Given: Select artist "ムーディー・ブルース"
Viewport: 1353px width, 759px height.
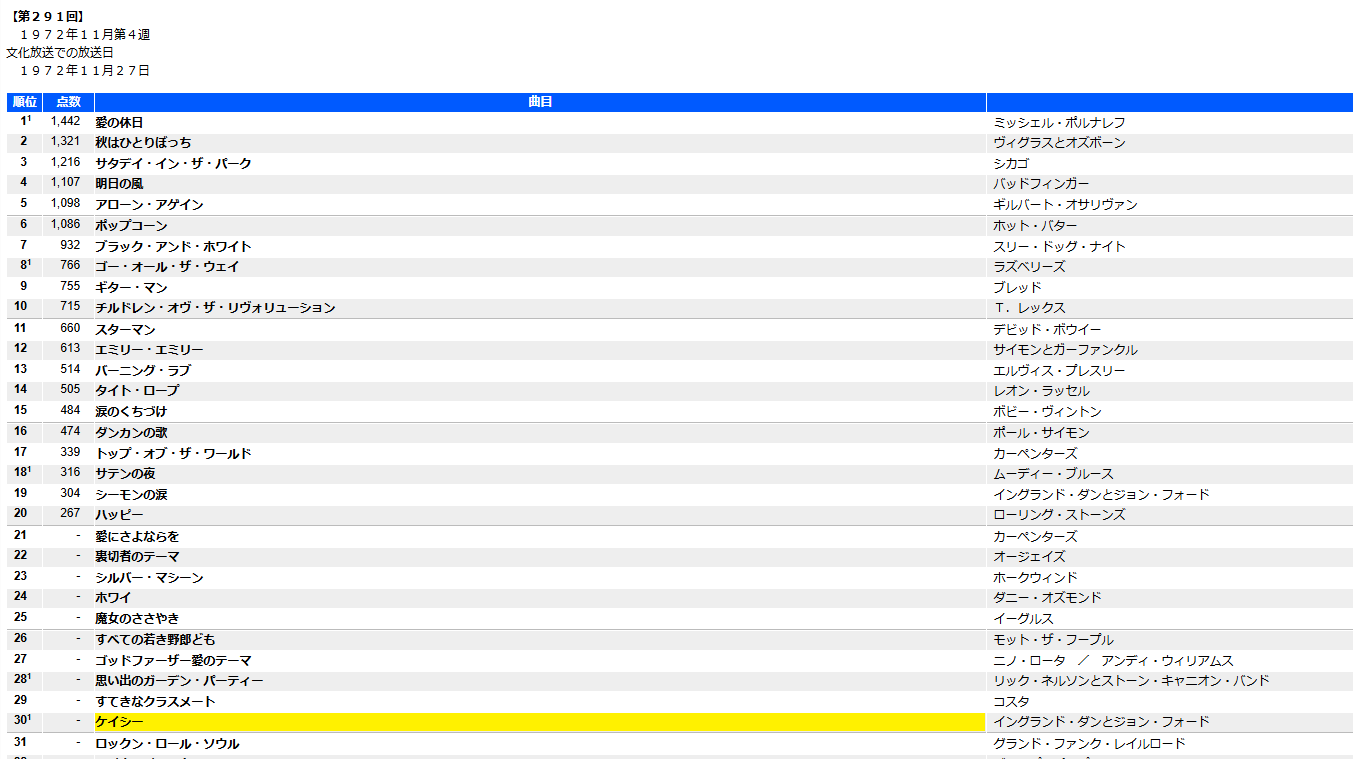Looking at the screenshot, I should [1053, 474].
